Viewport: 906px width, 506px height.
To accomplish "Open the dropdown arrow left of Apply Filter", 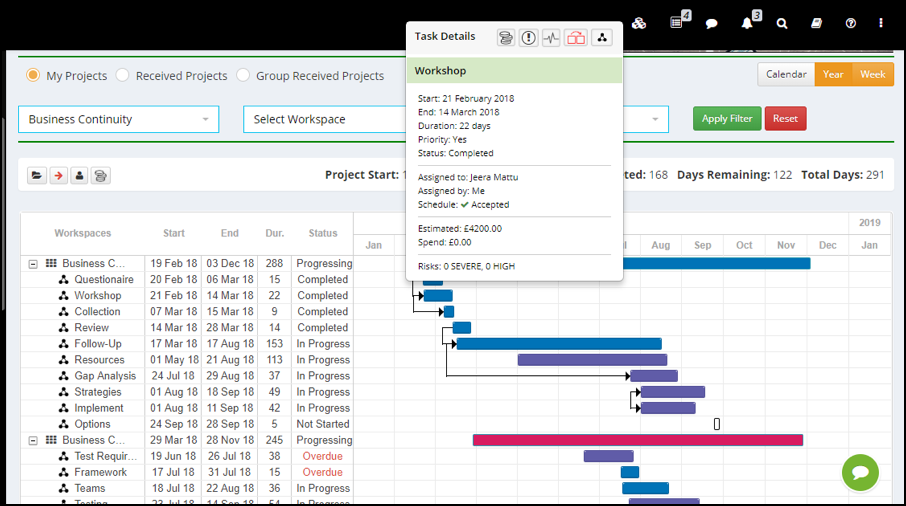I will pyautogui.click(x=655, y=119).
